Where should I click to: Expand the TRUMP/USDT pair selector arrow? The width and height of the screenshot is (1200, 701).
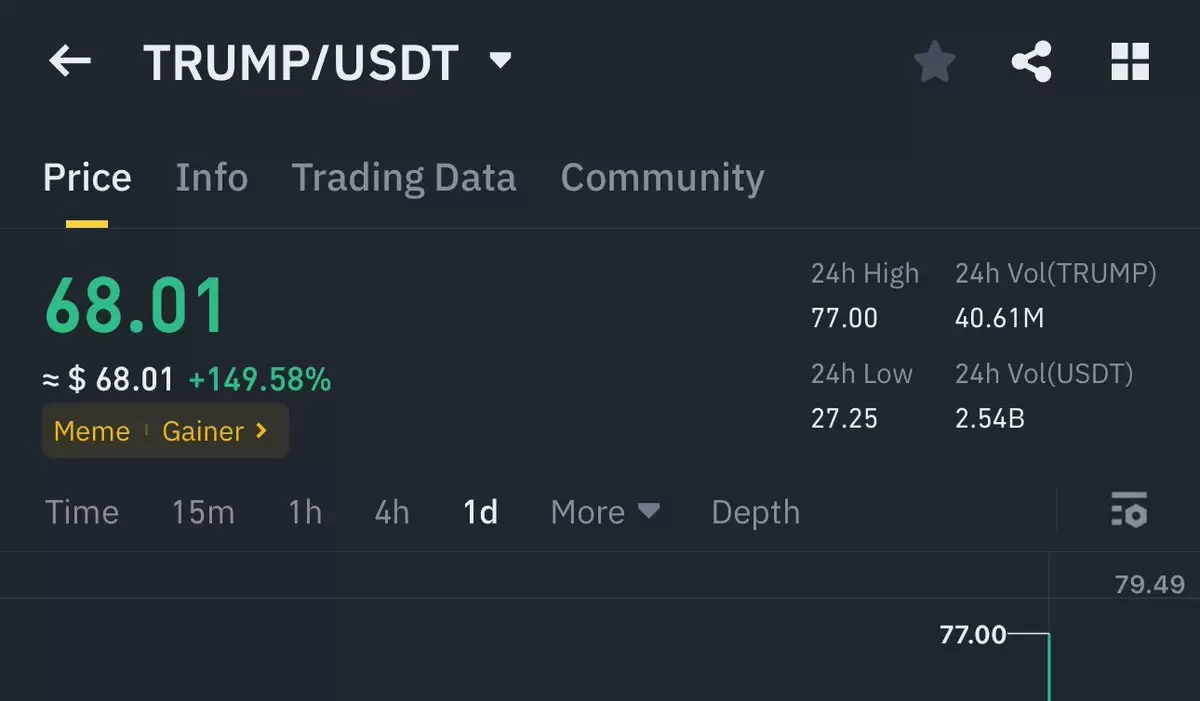click(x=500, y=61)
